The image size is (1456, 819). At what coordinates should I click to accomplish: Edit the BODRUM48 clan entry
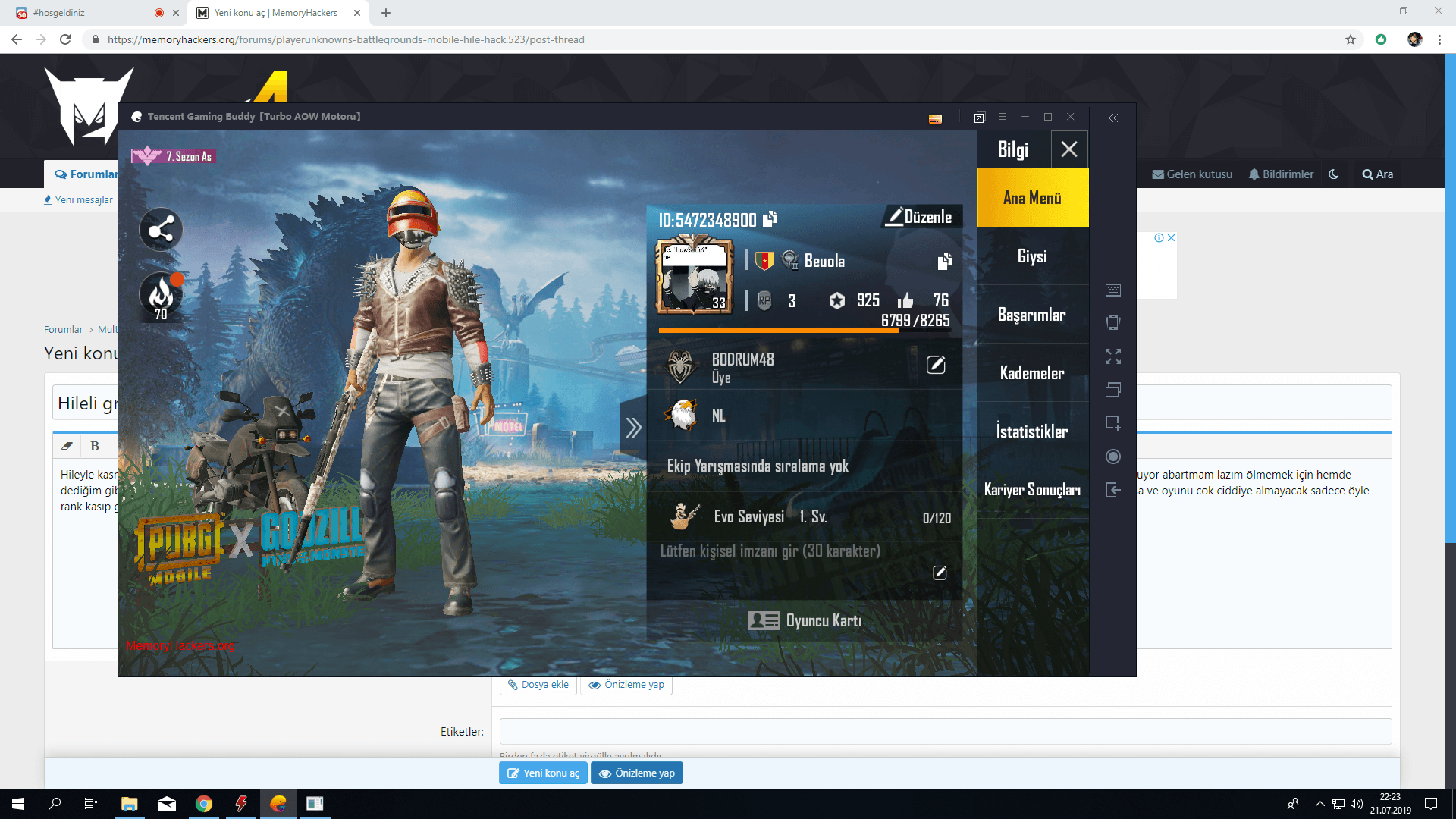pos(936,365)
